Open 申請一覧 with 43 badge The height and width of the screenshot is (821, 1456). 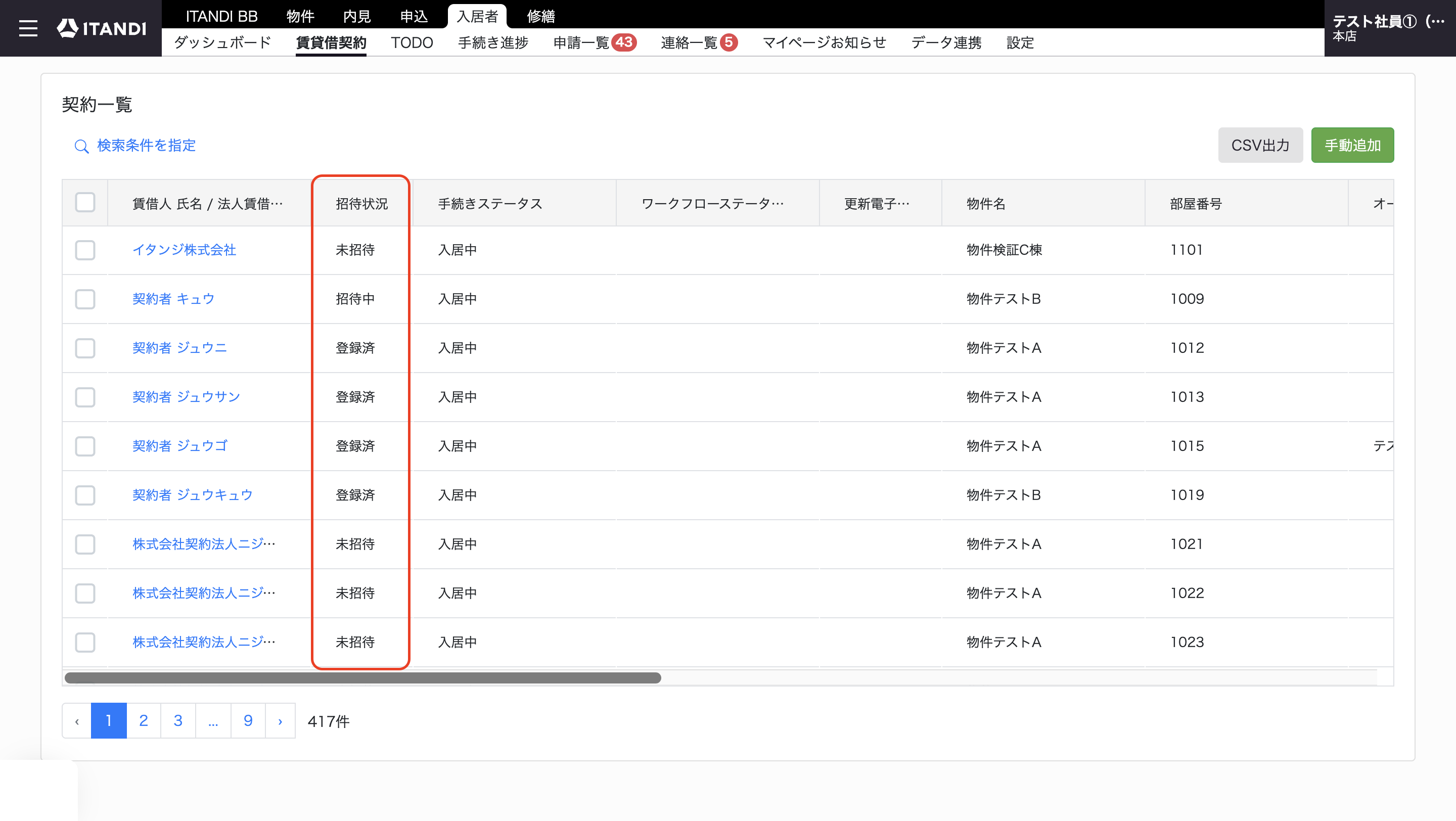595,42
